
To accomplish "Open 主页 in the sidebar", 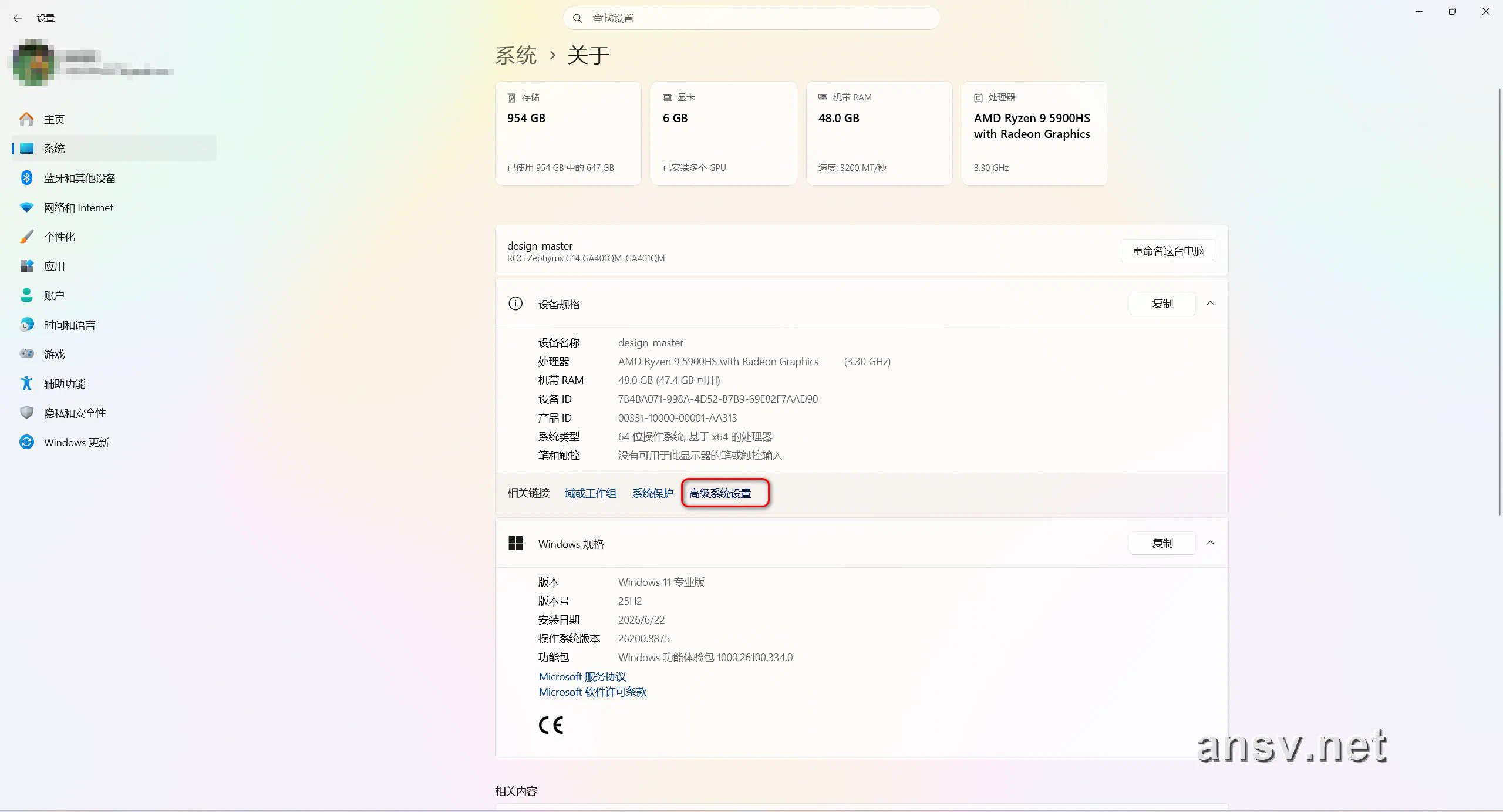I will pos(114,119).
